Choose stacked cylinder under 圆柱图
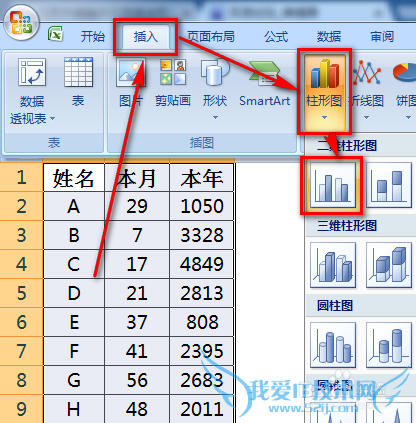Screen dimensions: 416x423 point(389,345)
